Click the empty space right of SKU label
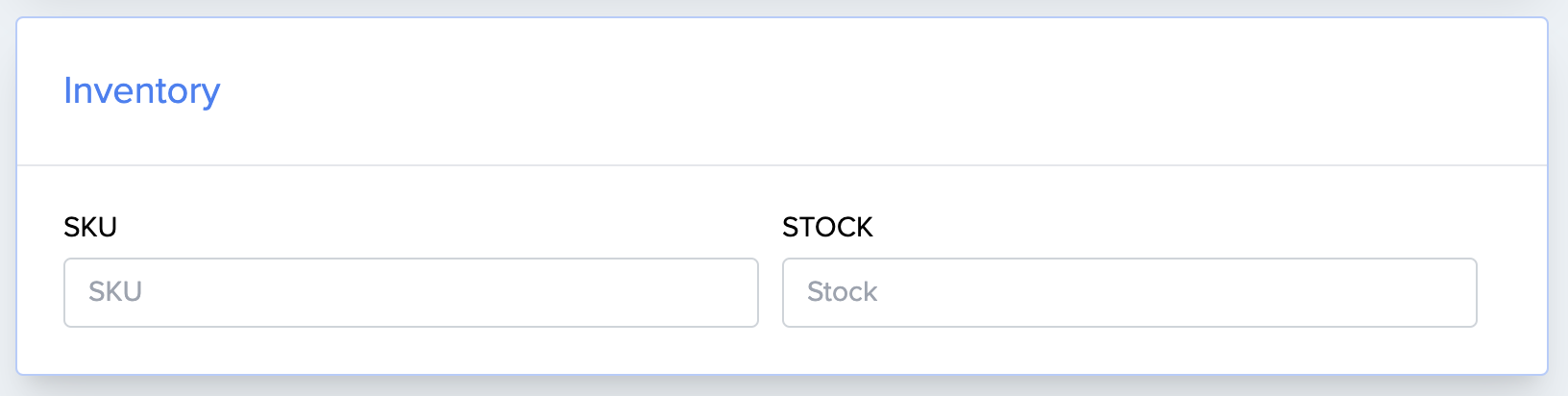Image resolution: width=1568 pixels, height=396 pixels. click(x=432, y=228)
